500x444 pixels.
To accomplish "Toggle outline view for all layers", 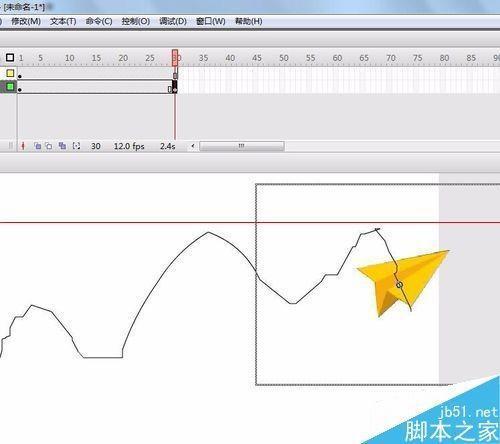I will 10,58.
